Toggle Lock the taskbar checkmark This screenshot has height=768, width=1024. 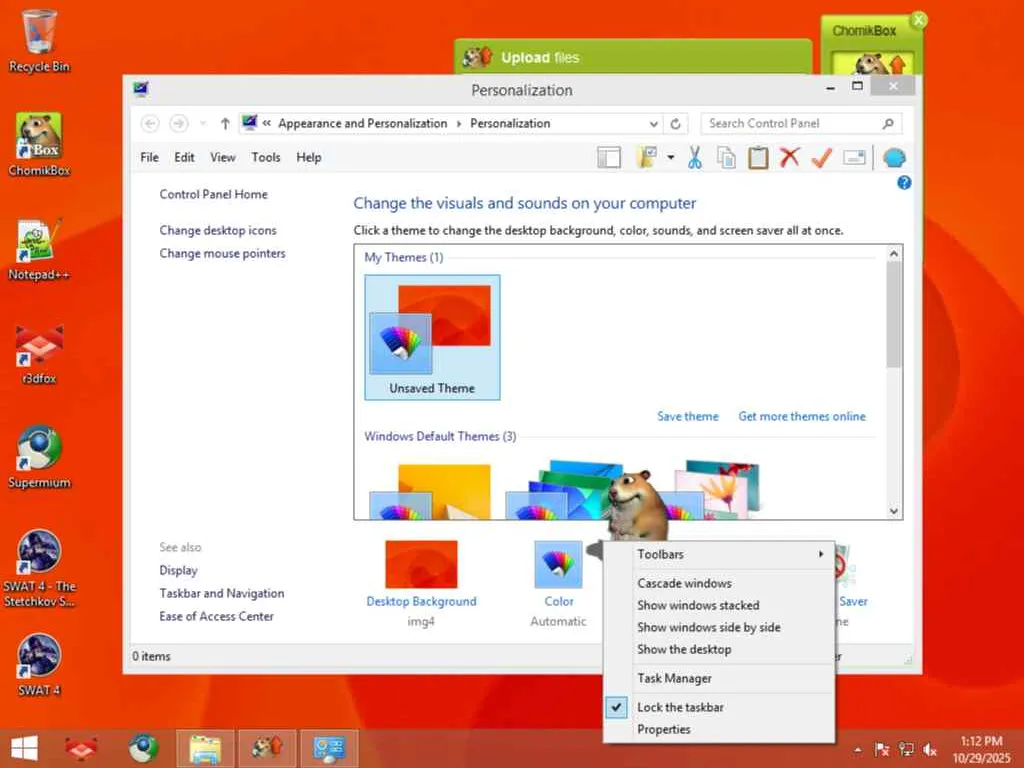tap(616, 707)
